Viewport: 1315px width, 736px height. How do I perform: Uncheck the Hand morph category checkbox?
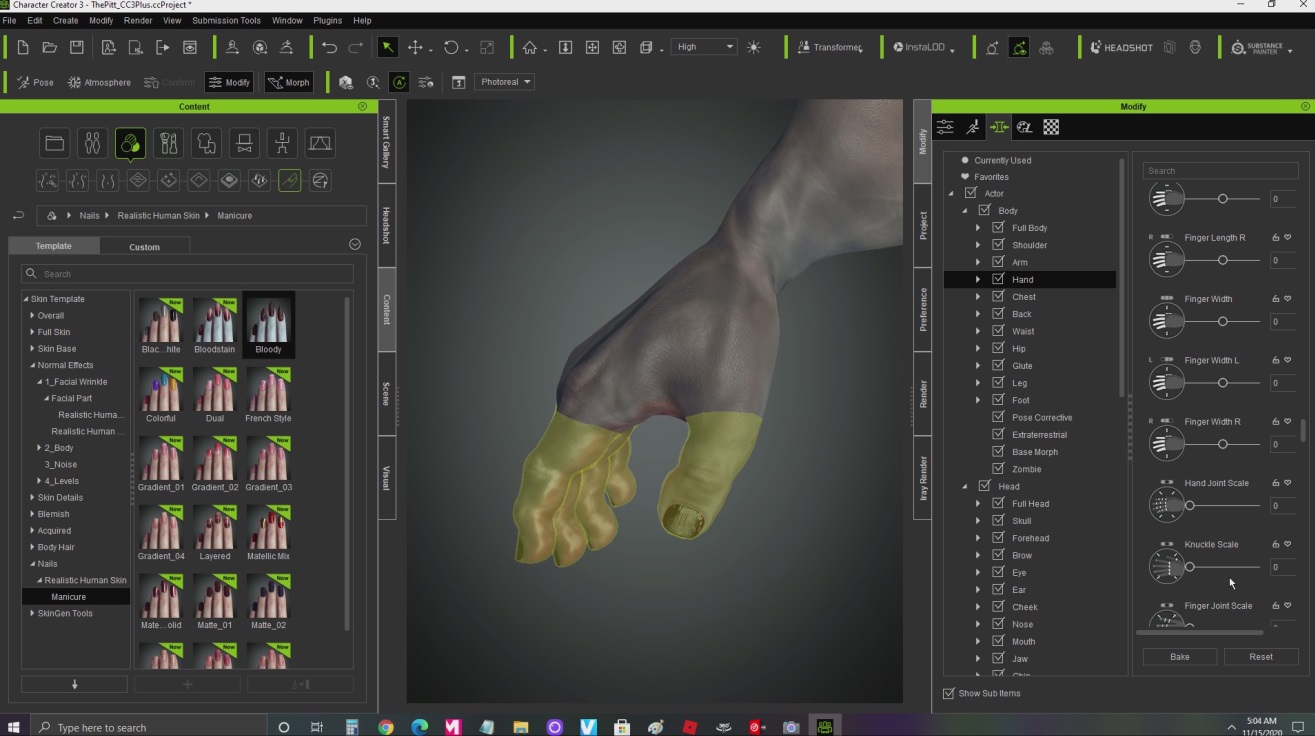coord(998,279)
